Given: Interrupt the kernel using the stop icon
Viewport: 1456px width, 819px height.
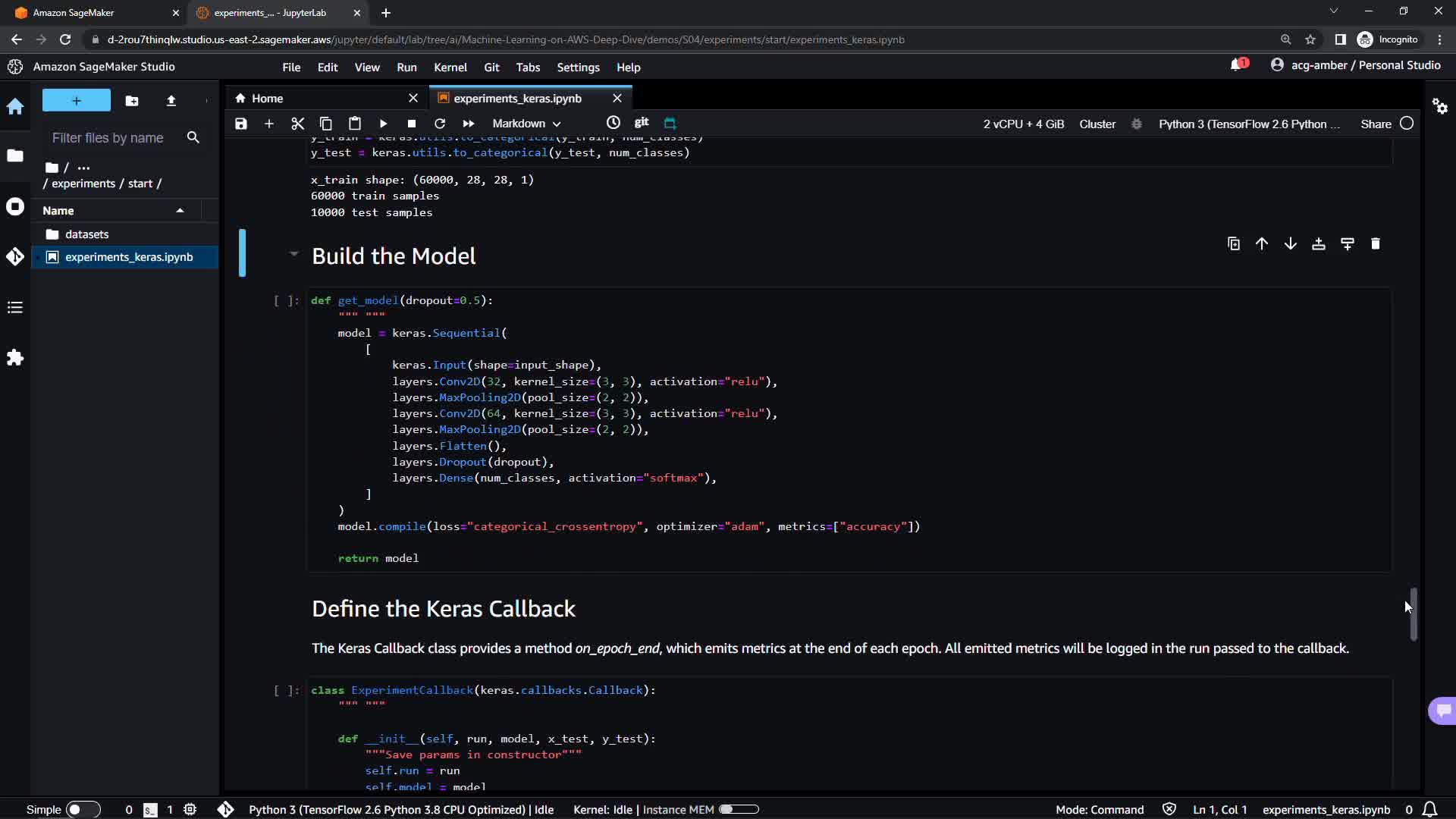Looking at the screenshot, I should 411,124.
